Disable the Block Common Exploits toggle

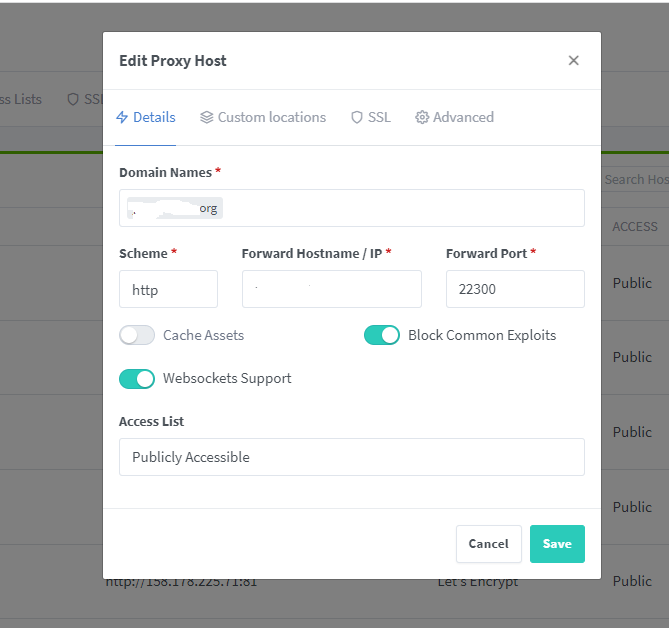(382, 336)
